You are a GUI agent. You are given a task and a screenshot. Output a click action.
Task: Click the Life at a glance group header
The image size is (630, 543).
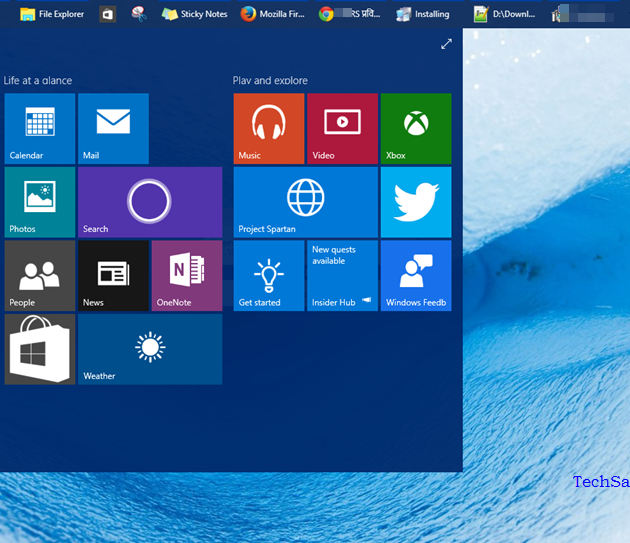(x=38, y=80)
